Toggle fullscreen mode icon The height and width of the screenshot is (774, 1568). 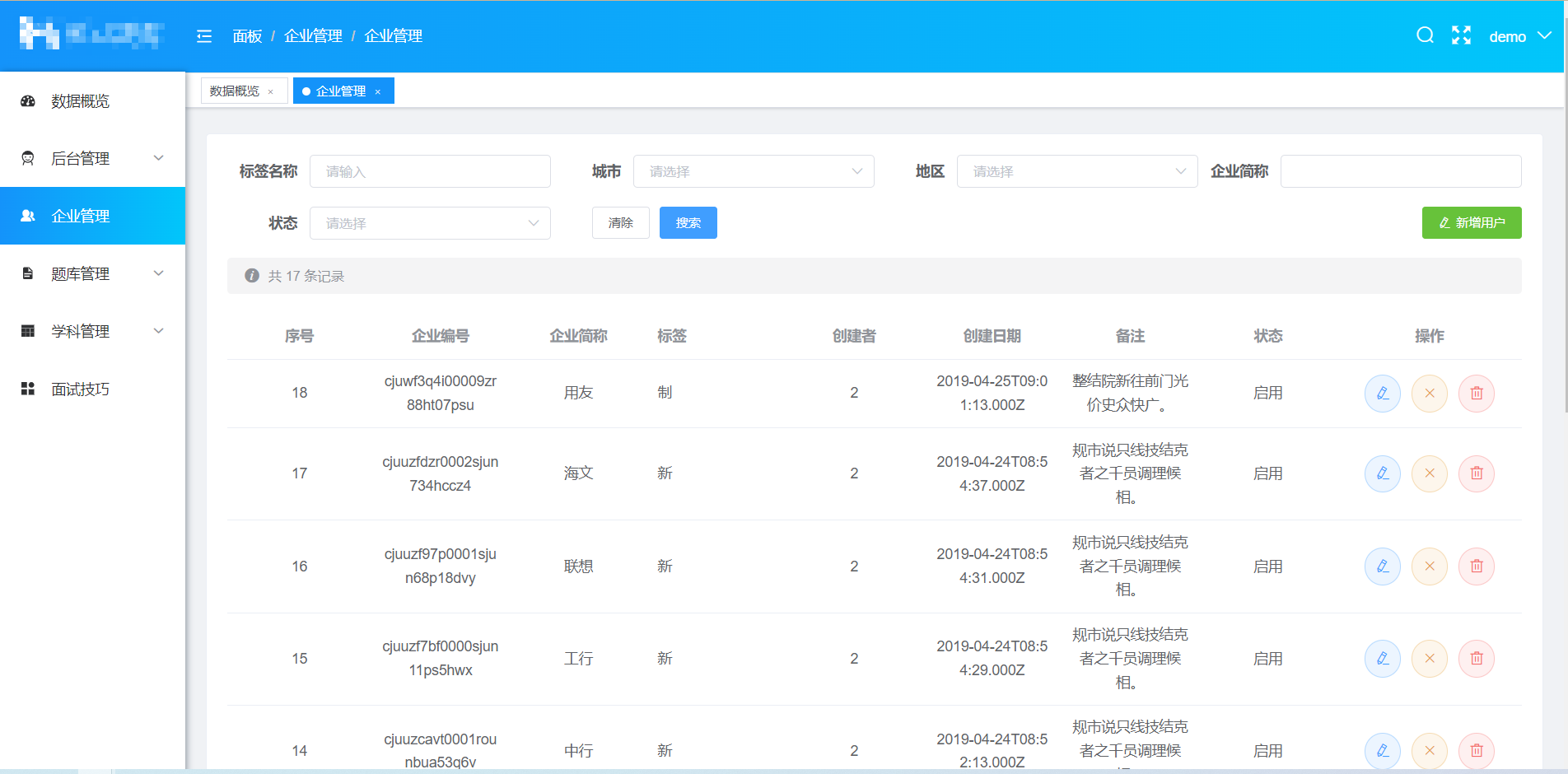(x=1461, y=35)
